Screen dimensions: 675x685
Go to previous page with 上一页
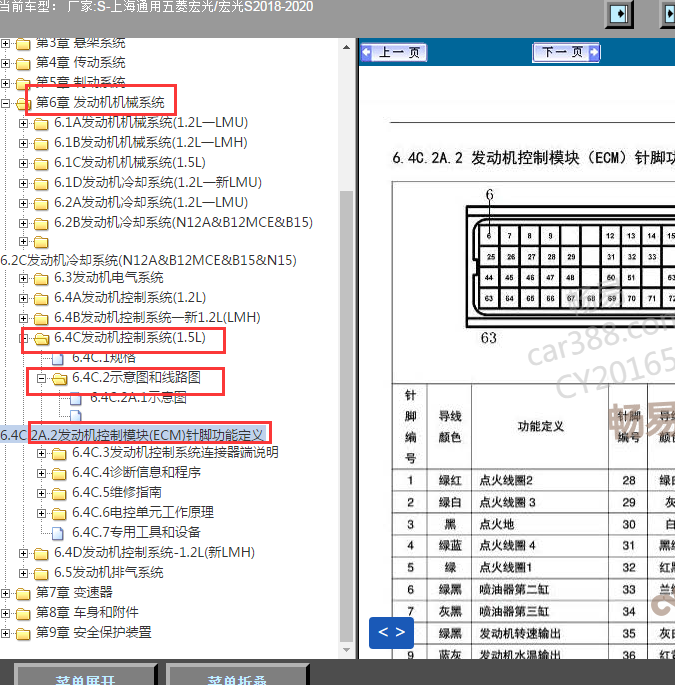[x=395, y=52]
